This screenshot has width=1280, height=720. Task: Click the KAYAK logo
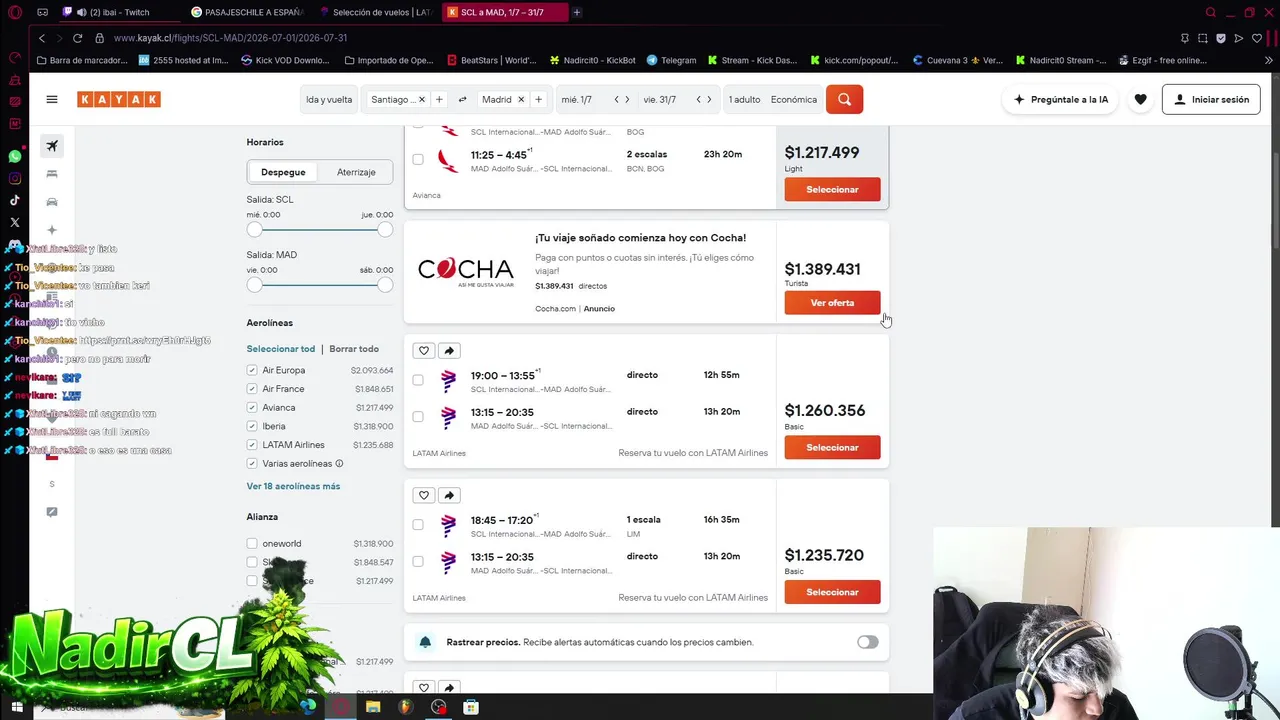coord(119,99)
